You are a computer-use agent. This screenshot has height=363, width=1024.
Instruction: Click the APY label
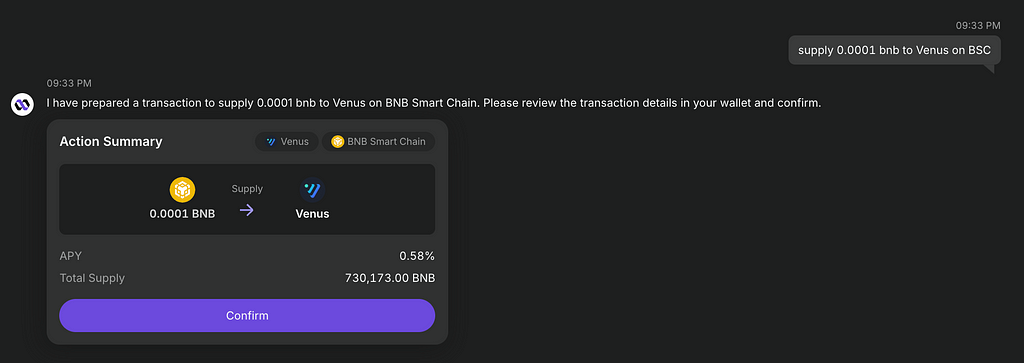pyautogui.click(x=71, y=256)
